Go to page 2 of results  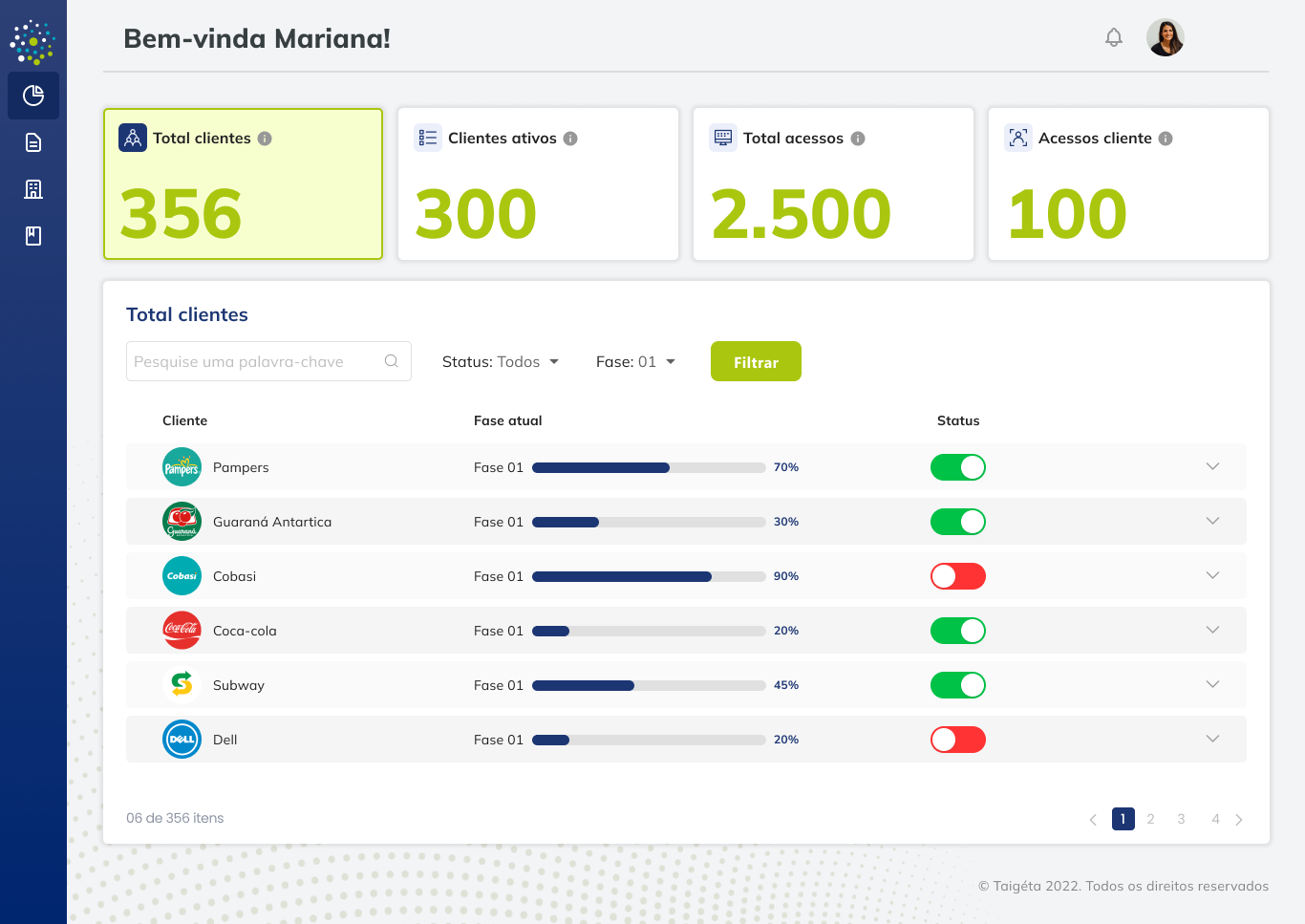(x=1150, y=819)
